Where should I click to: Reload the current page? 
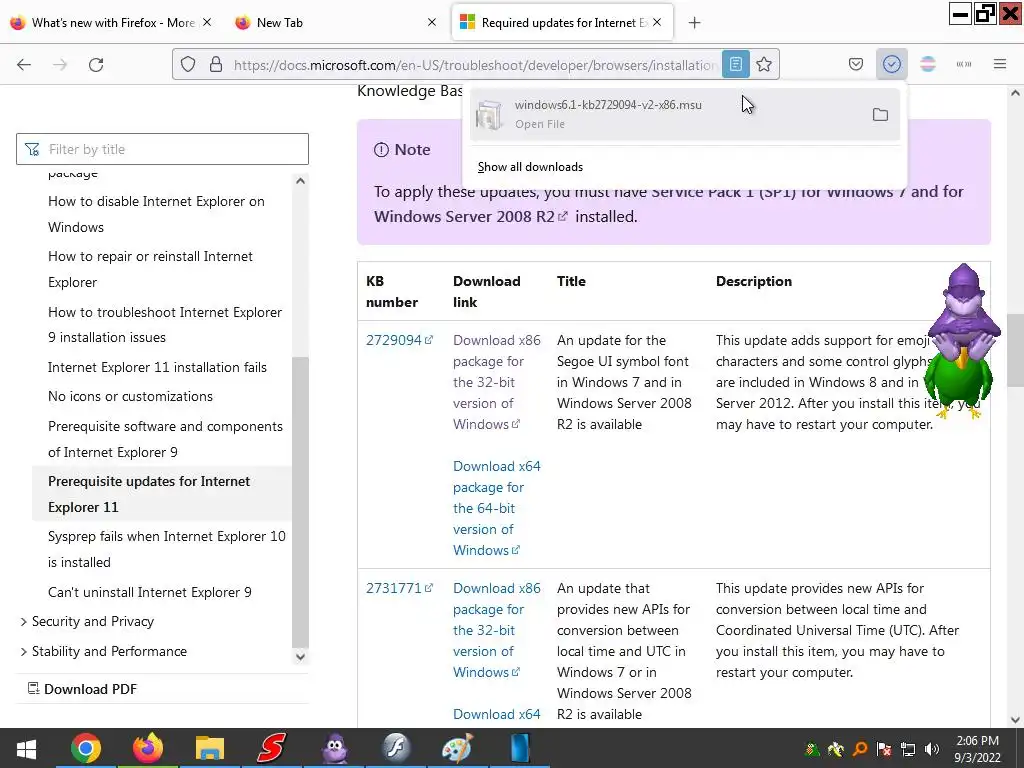coord(96,65)
